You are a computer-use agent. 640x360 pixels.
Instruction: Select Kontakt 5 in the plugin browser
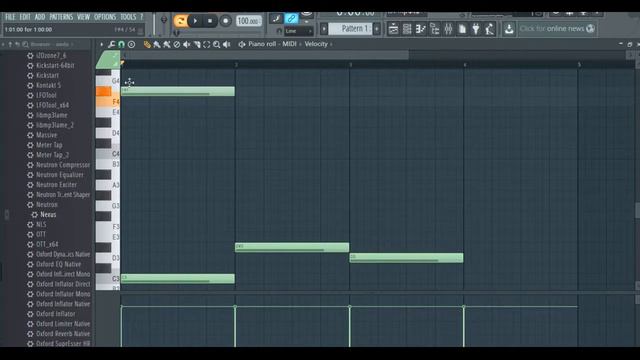tap(48, 85)
